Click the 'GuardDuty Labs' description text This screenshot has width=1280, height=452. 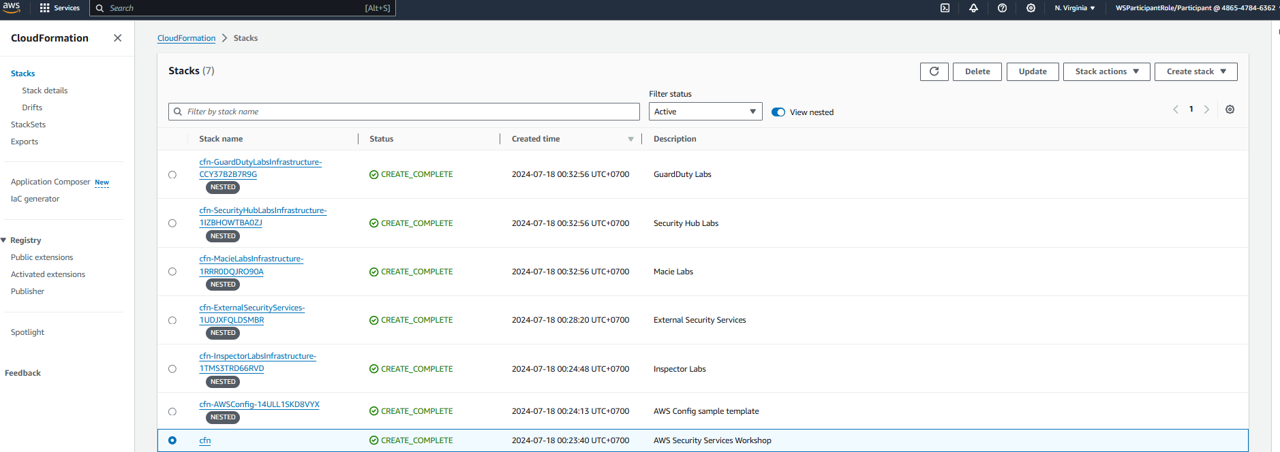pyautogui.click(x=682, y=174)
